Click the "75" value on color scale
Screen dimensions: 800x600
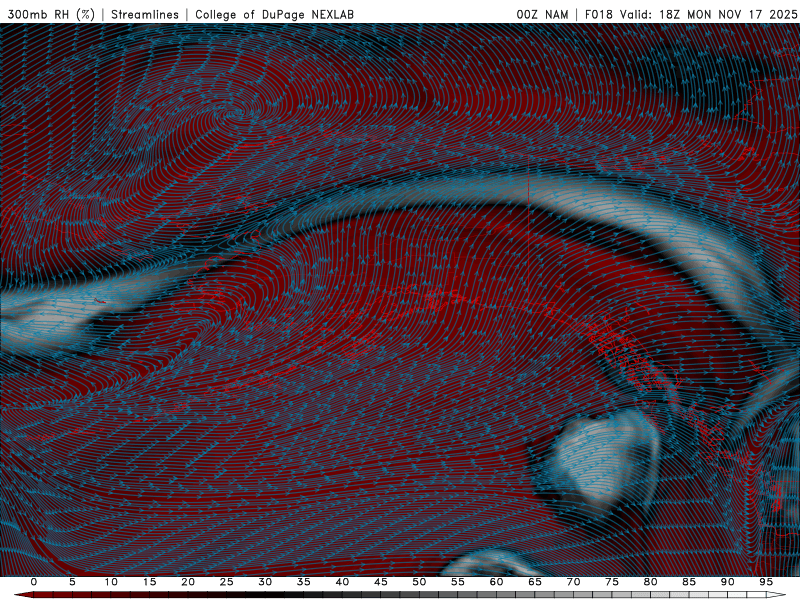pos(612,582)
